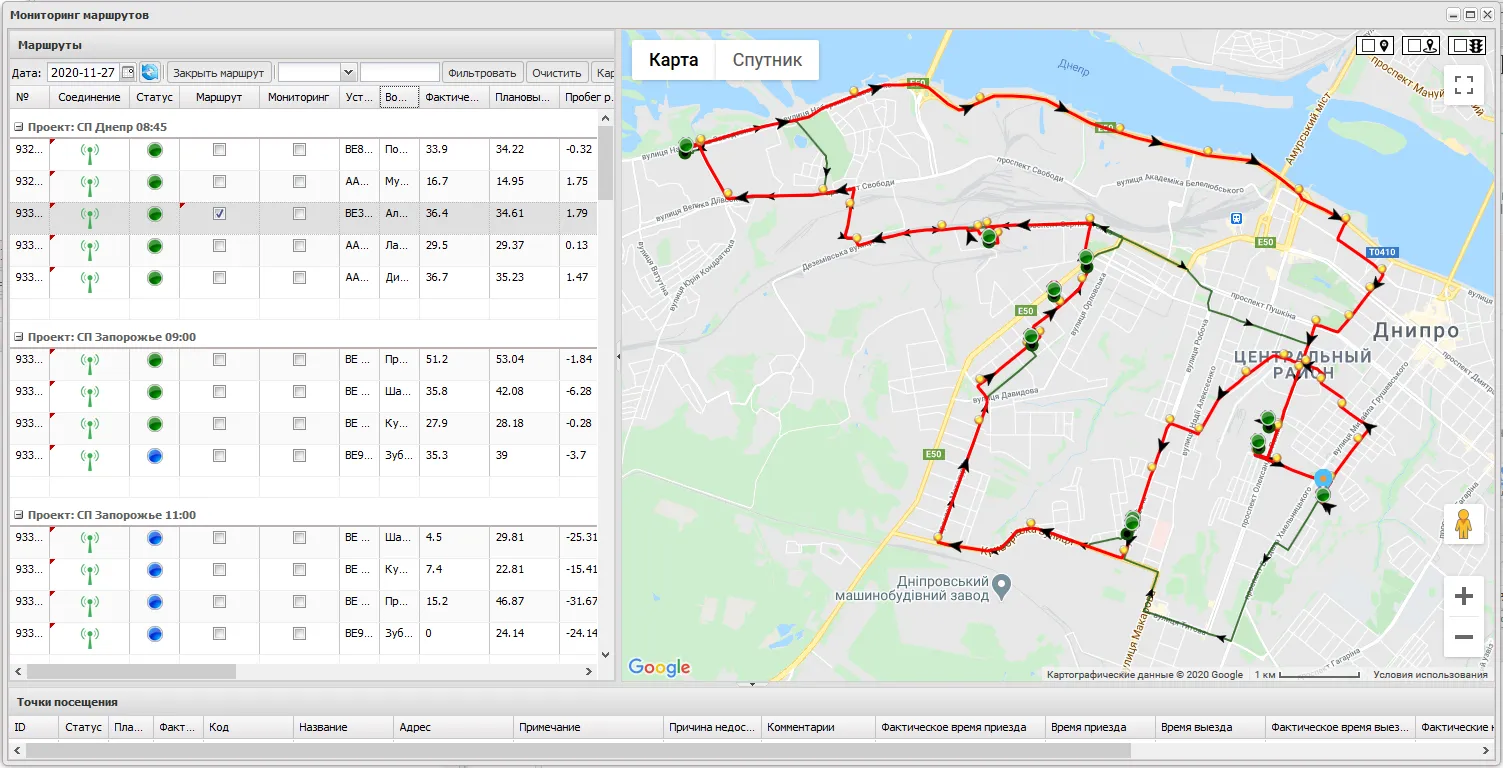Viewport: 1503px width, 768px height.
Task: Click the Фильтровать button
Action: coord(483,72)
